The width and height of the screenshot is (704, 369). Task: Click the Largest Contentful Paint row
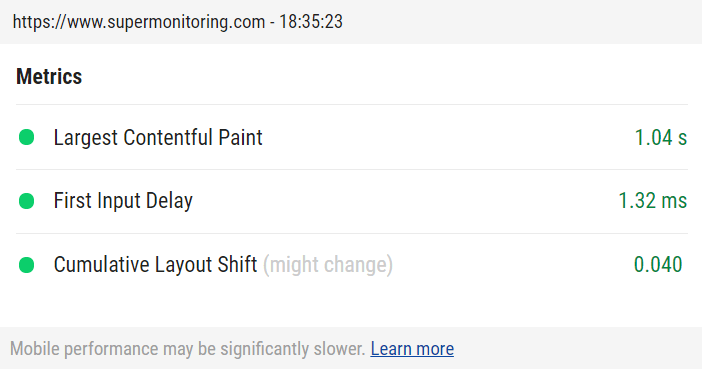352,137
